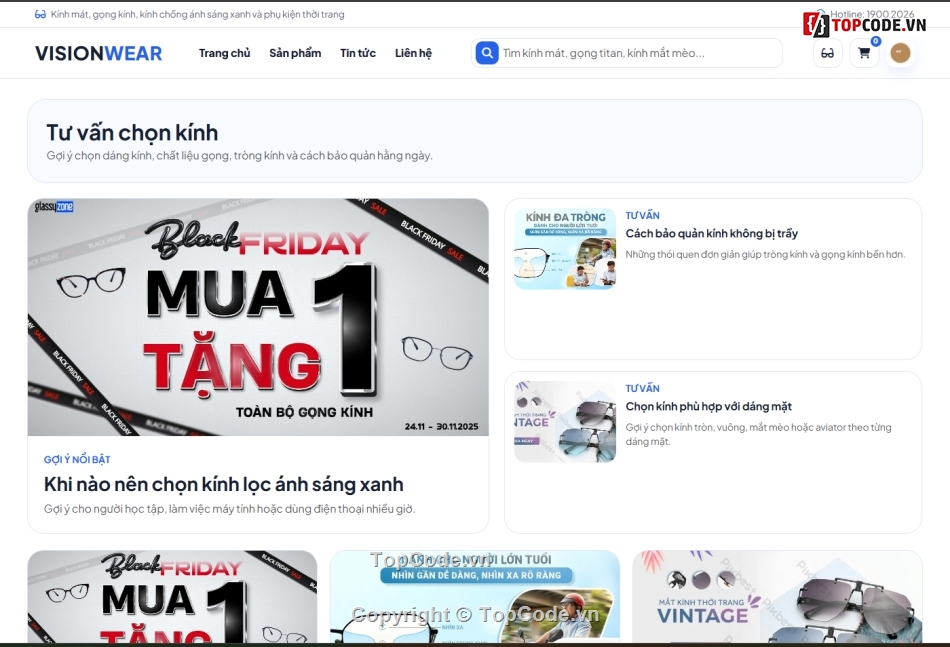Viewport: 950px width, 647px height.
Task: Open the Sản phẩm menu item
Action: pyautogui.click(x=295, y=53)
